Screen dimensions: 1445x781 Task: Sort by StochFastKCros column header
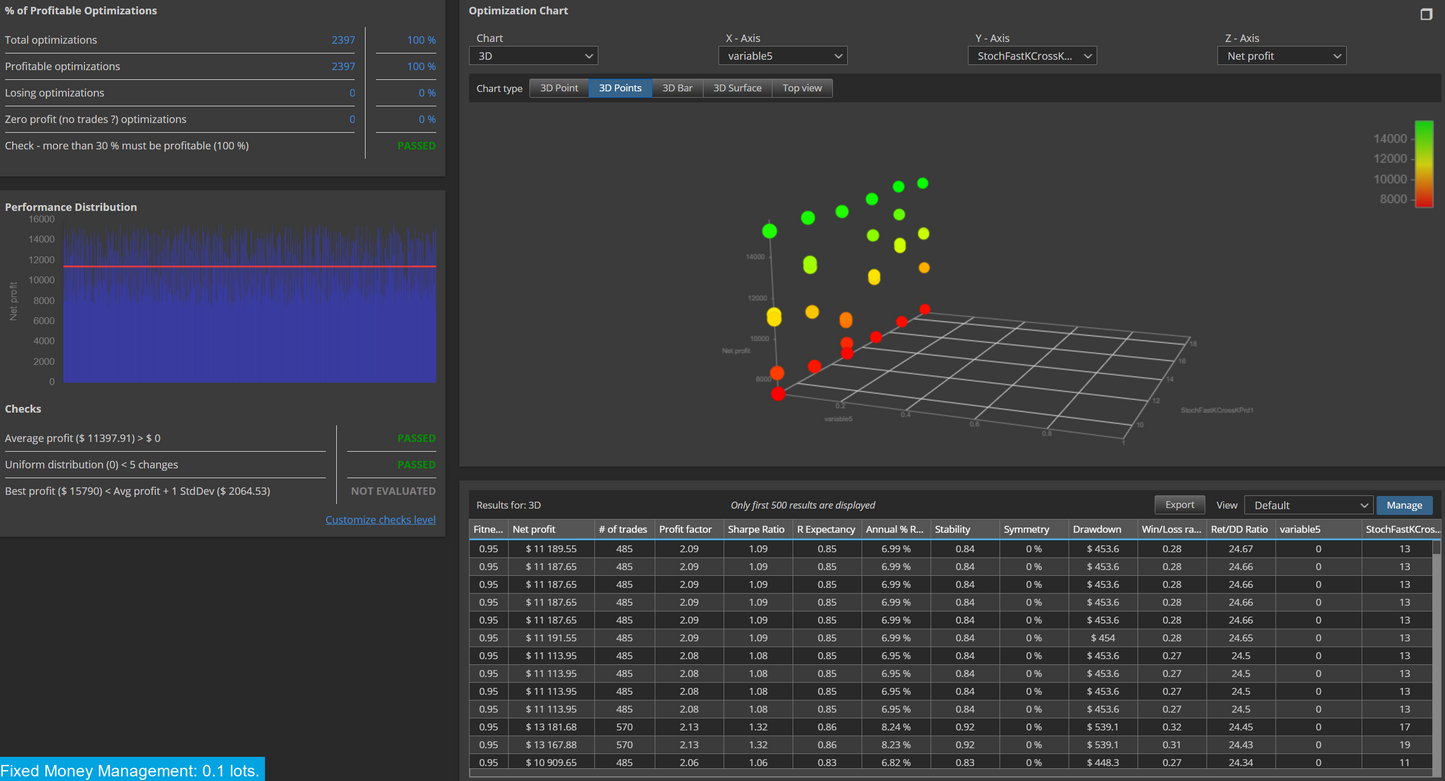pyautogui.click(x=1402, y=529)
